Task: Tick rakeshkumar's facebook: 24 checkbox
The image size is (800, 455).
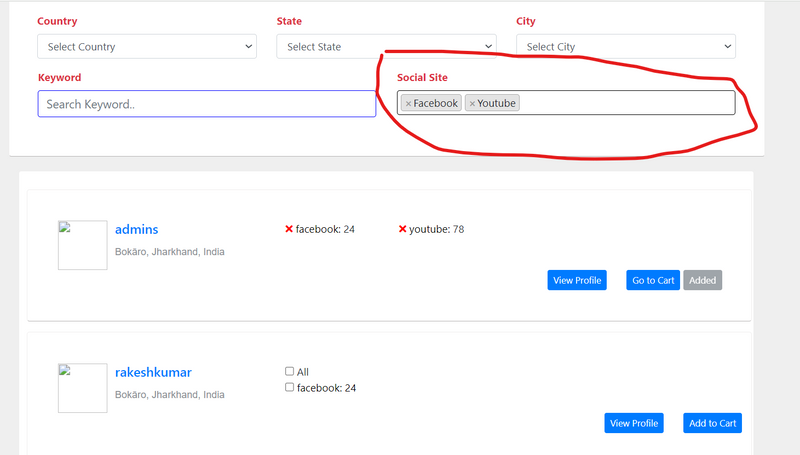Action: (290, 388)
